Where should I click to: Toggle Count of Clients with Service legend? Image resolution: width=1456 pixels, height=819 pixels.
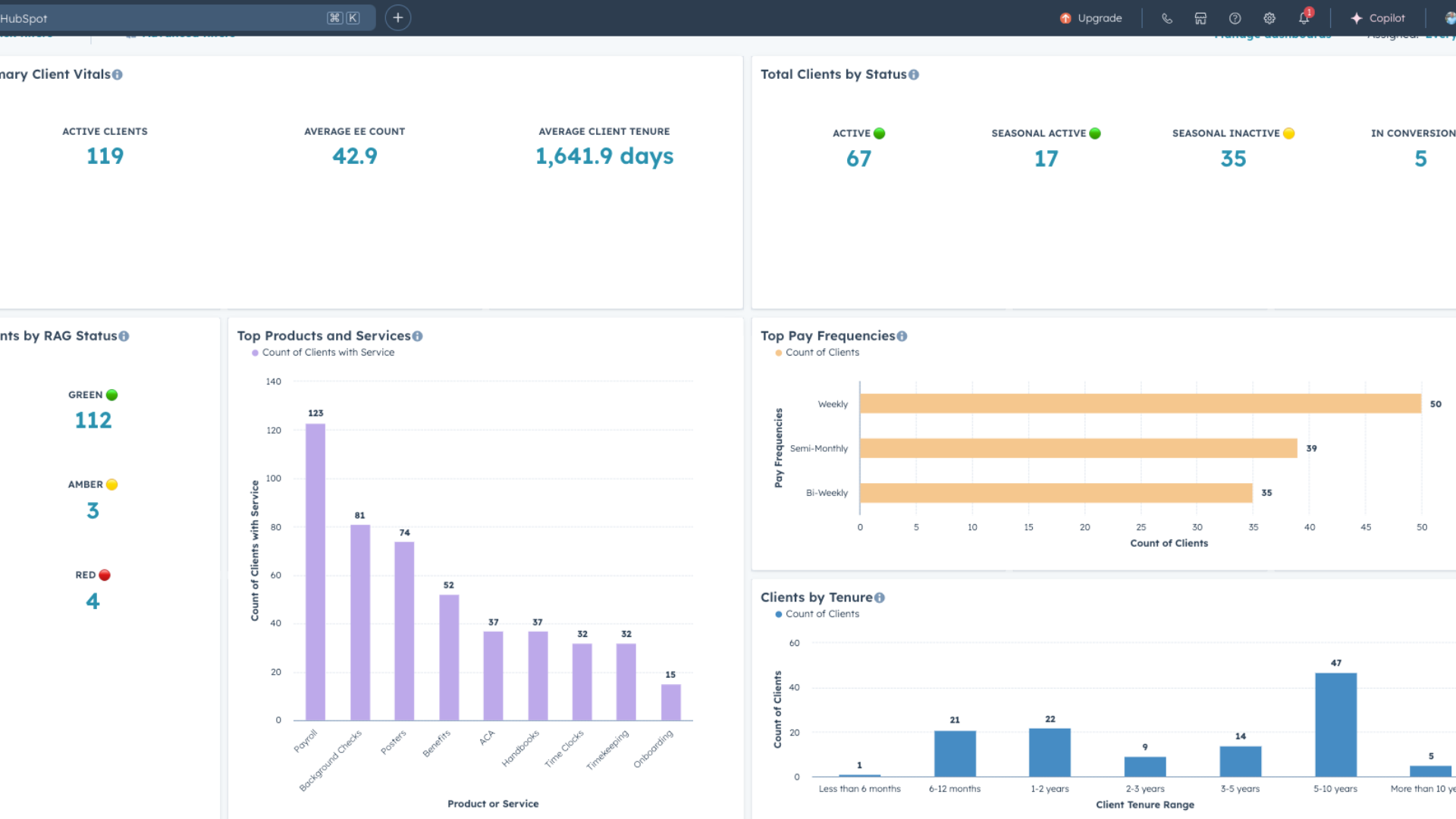[x=323, y=353]
